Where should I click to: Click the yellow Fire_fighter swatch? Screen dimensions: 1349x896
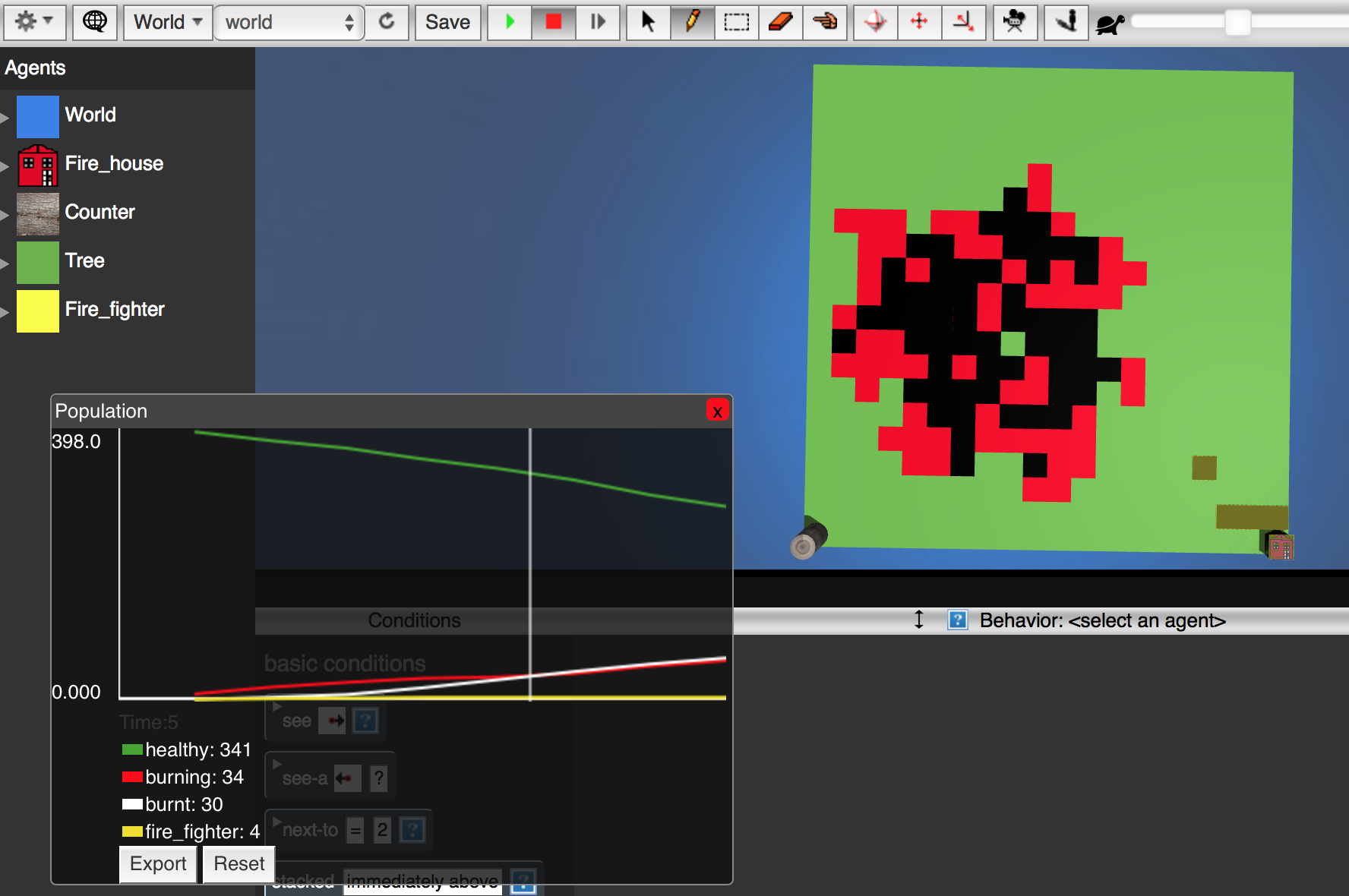(38, 311)
